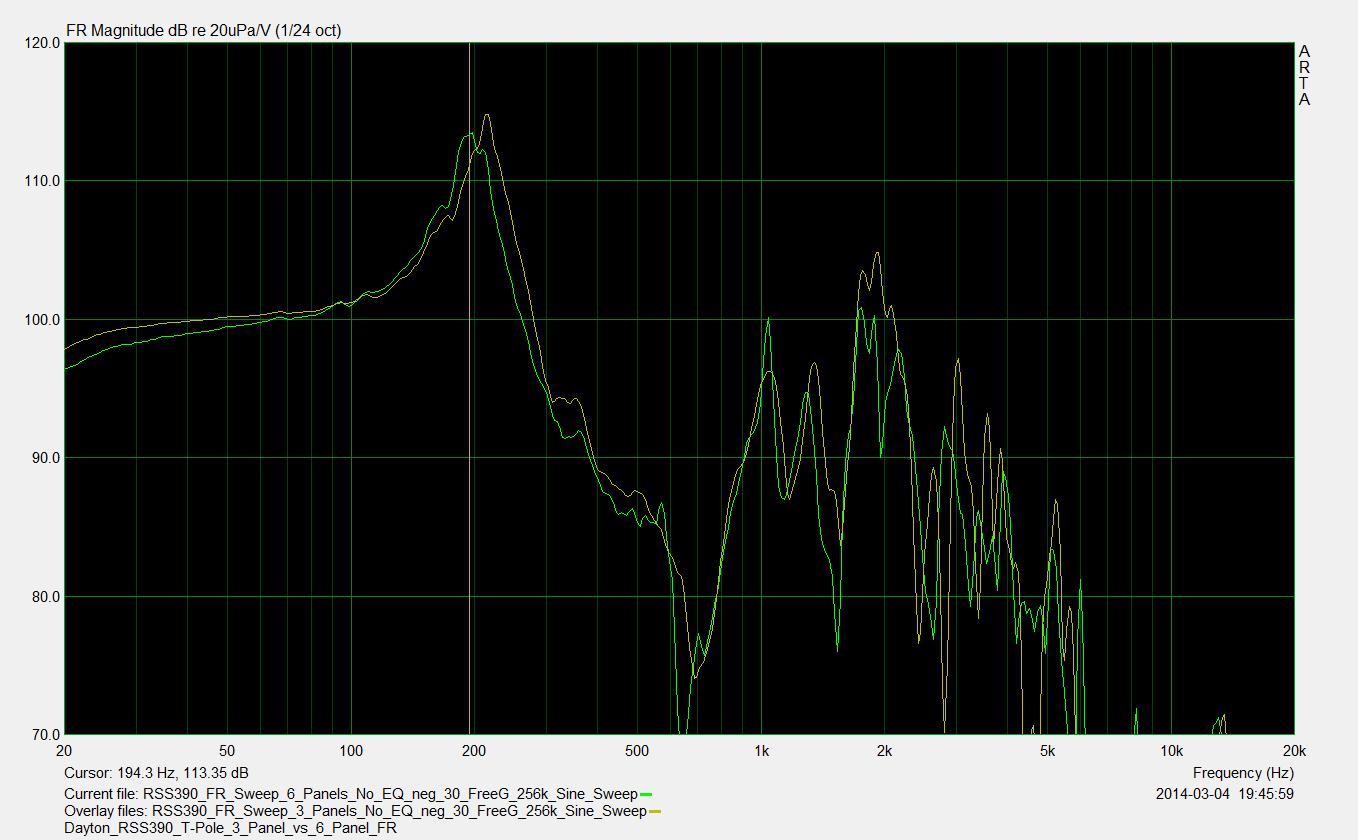
Task: Click the ARTA logo at top right
Action: 1304,75
